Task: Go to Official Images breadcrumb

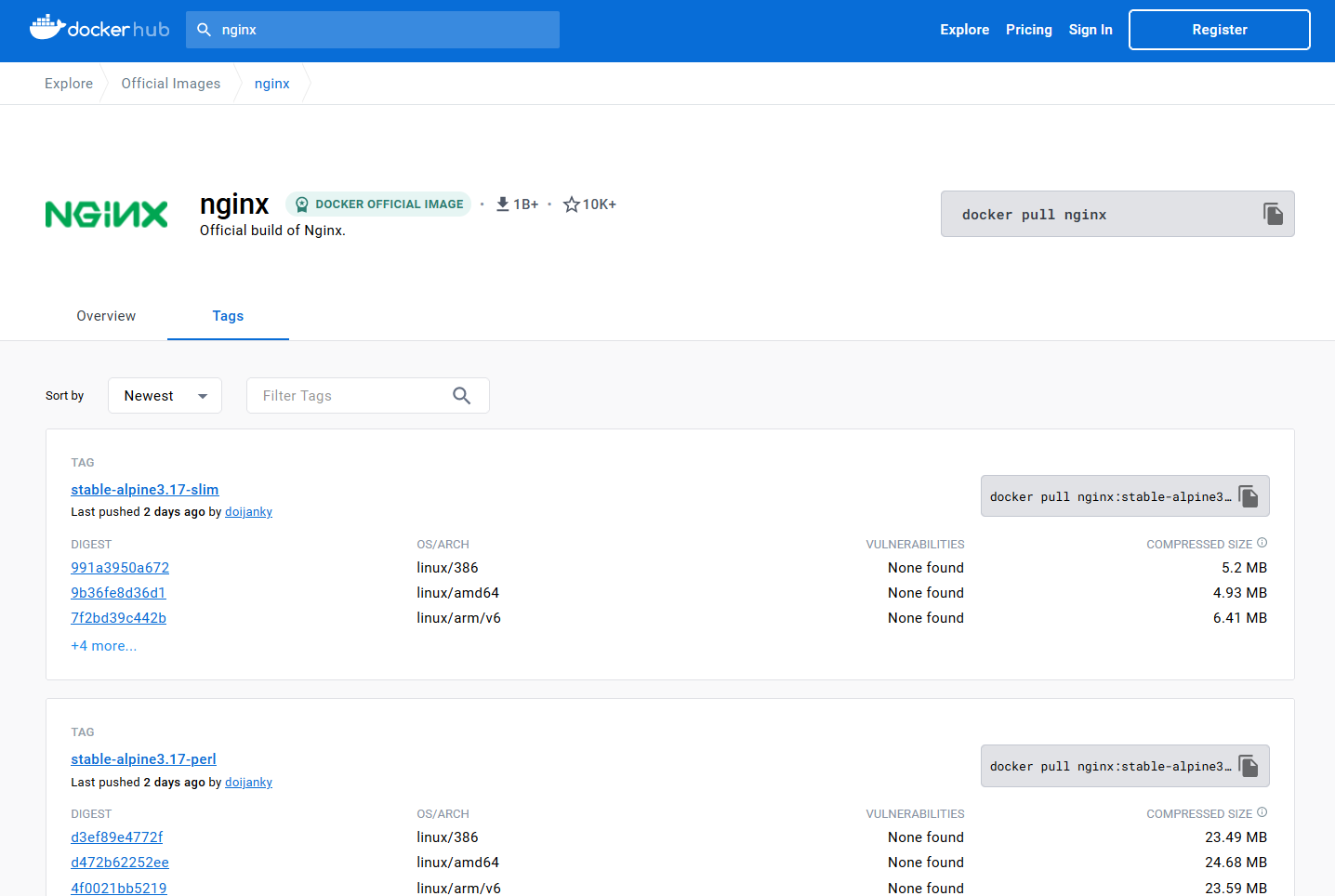Action: click(171, 84)
